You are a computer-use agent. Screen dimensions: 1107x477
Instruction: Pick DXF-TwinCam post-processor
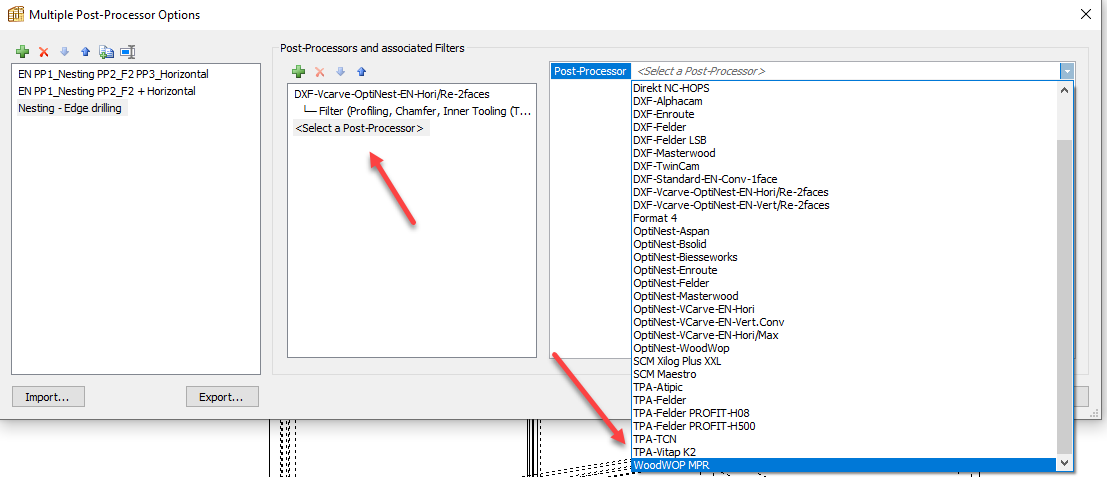click(844, 166)
